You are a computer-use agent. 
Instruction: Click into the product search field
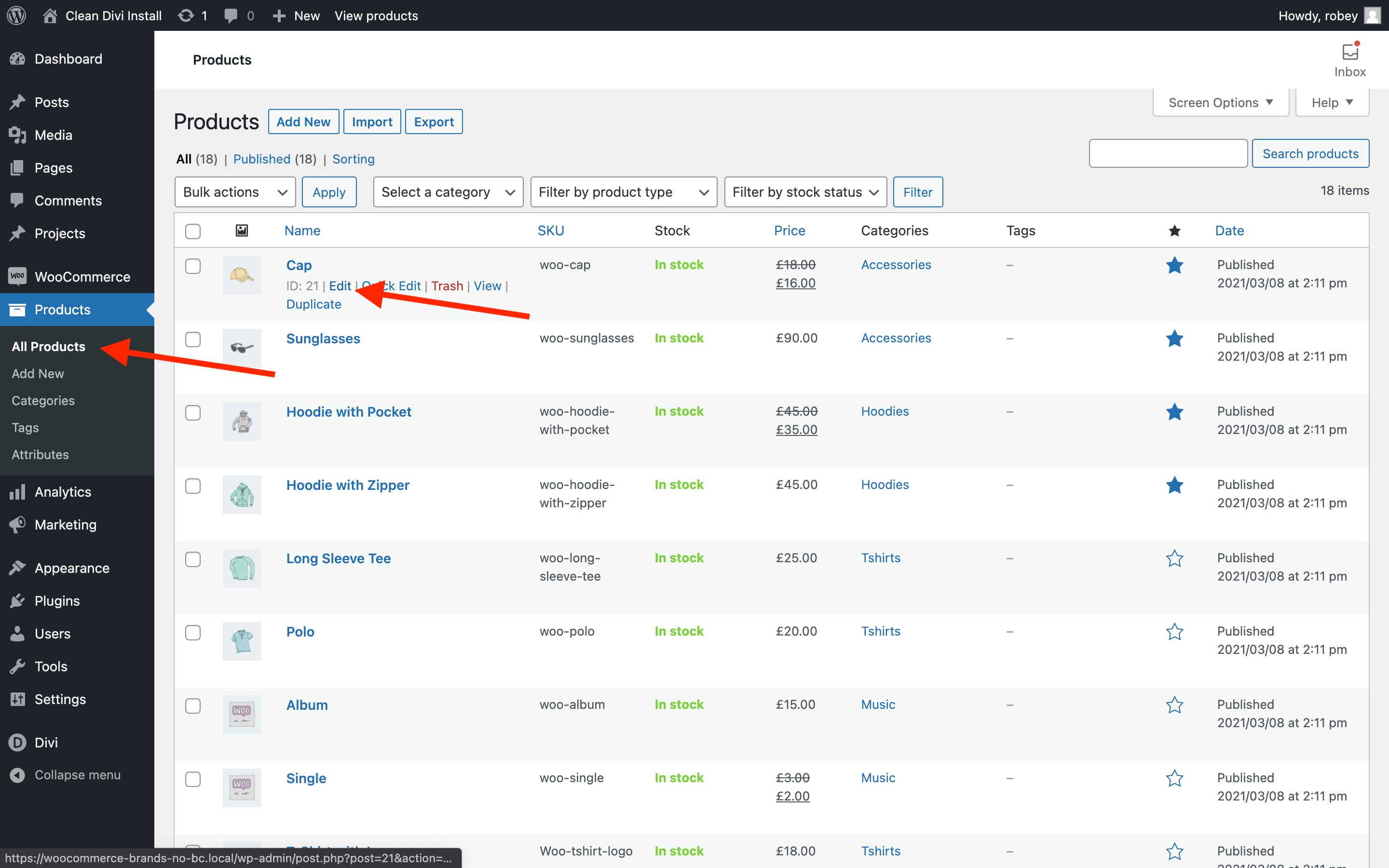pyautogui.click(x=1168, y=153)
